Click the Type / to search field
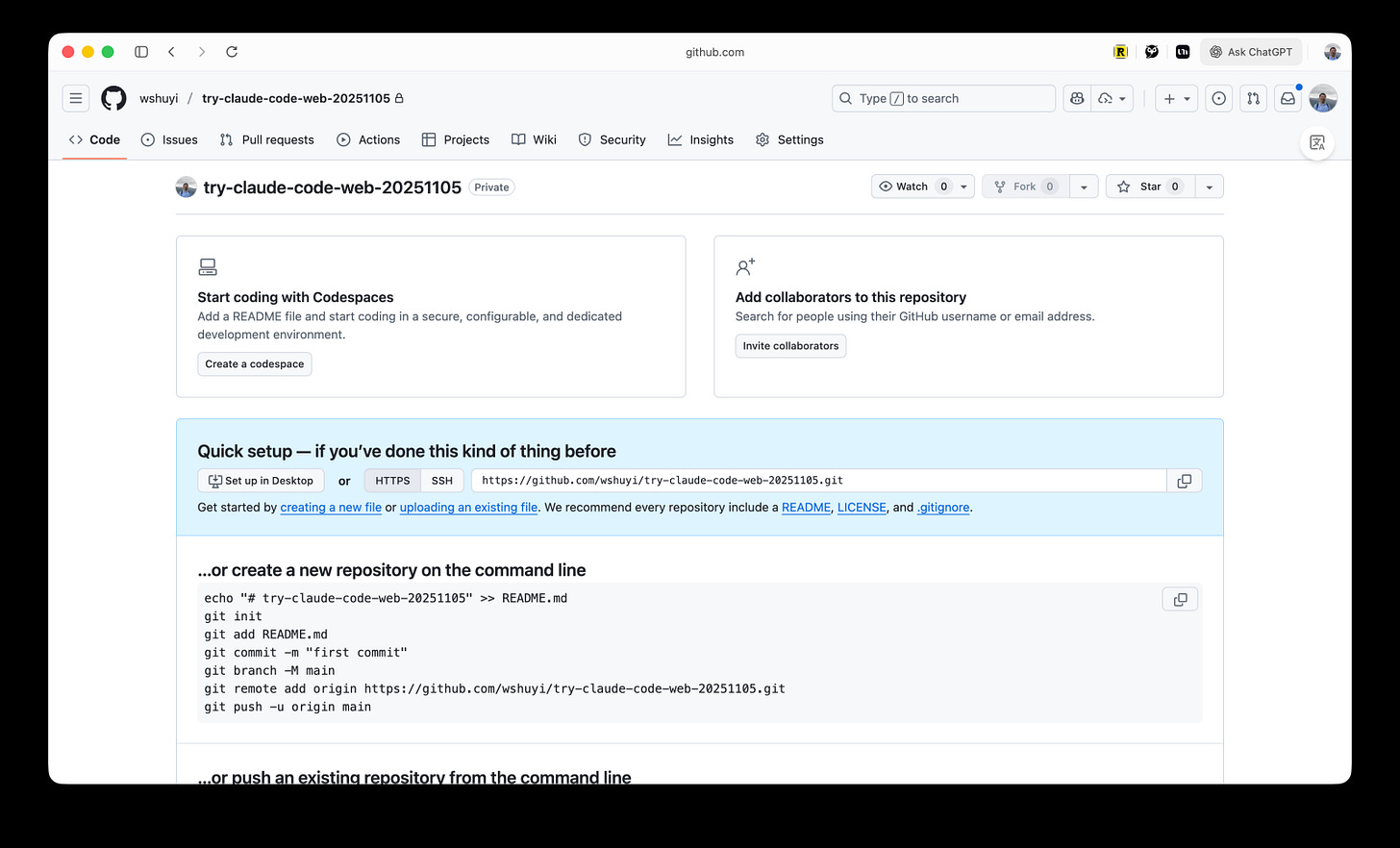This screenshot has width=1400, height=848. [x=943, y=98]
